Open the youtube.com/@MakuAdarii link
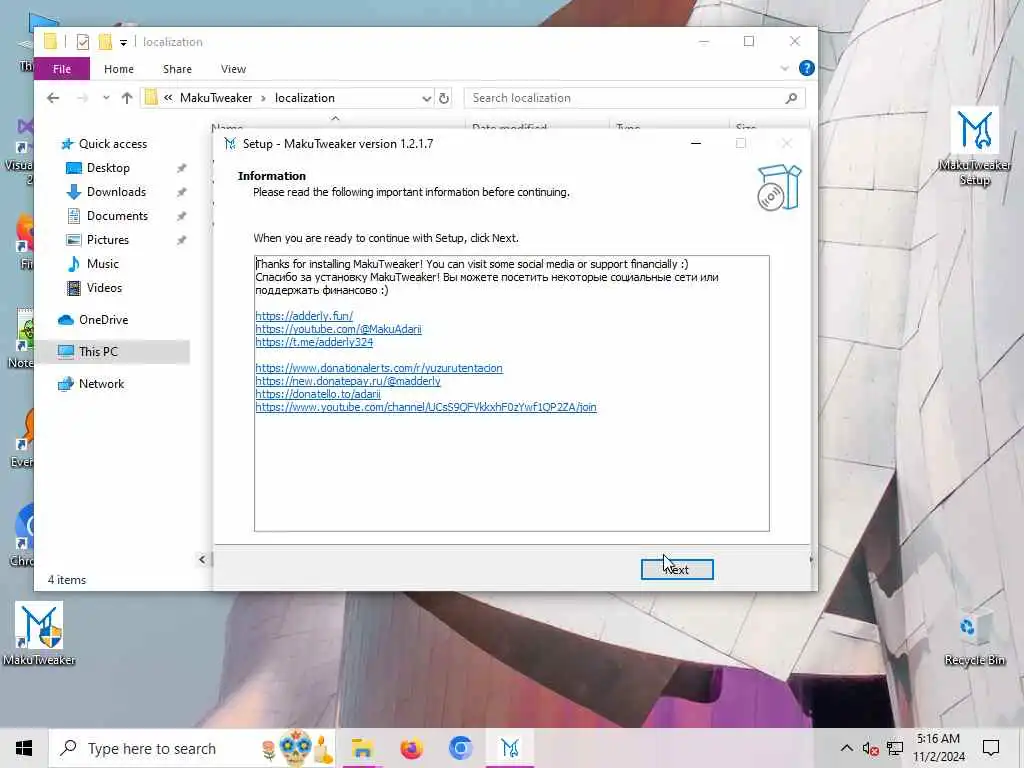The width and height of the screenshot is (1024, 768). point(338,329)
